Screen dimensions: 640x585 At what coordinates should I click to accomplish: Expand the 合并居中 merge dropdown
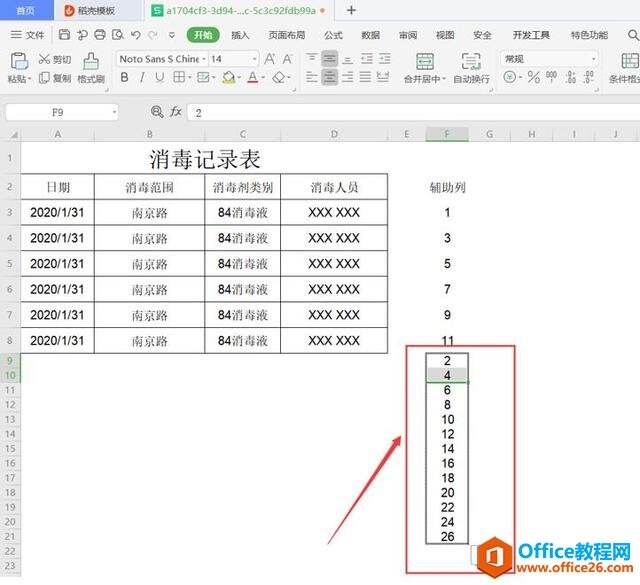coord(444,78)
